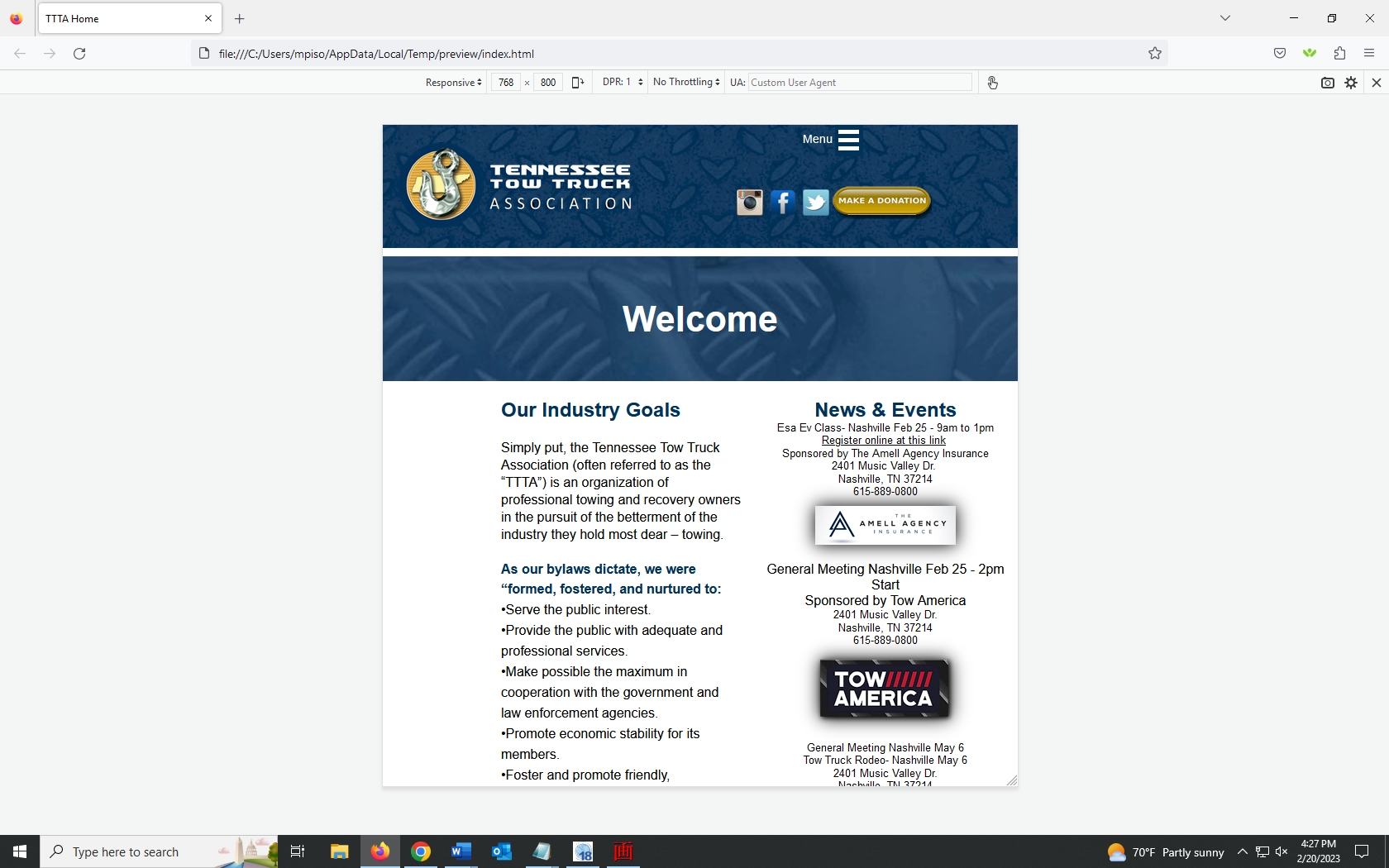Open the List all tabs chevron

pyautogui.click(x=1225, y=18)
